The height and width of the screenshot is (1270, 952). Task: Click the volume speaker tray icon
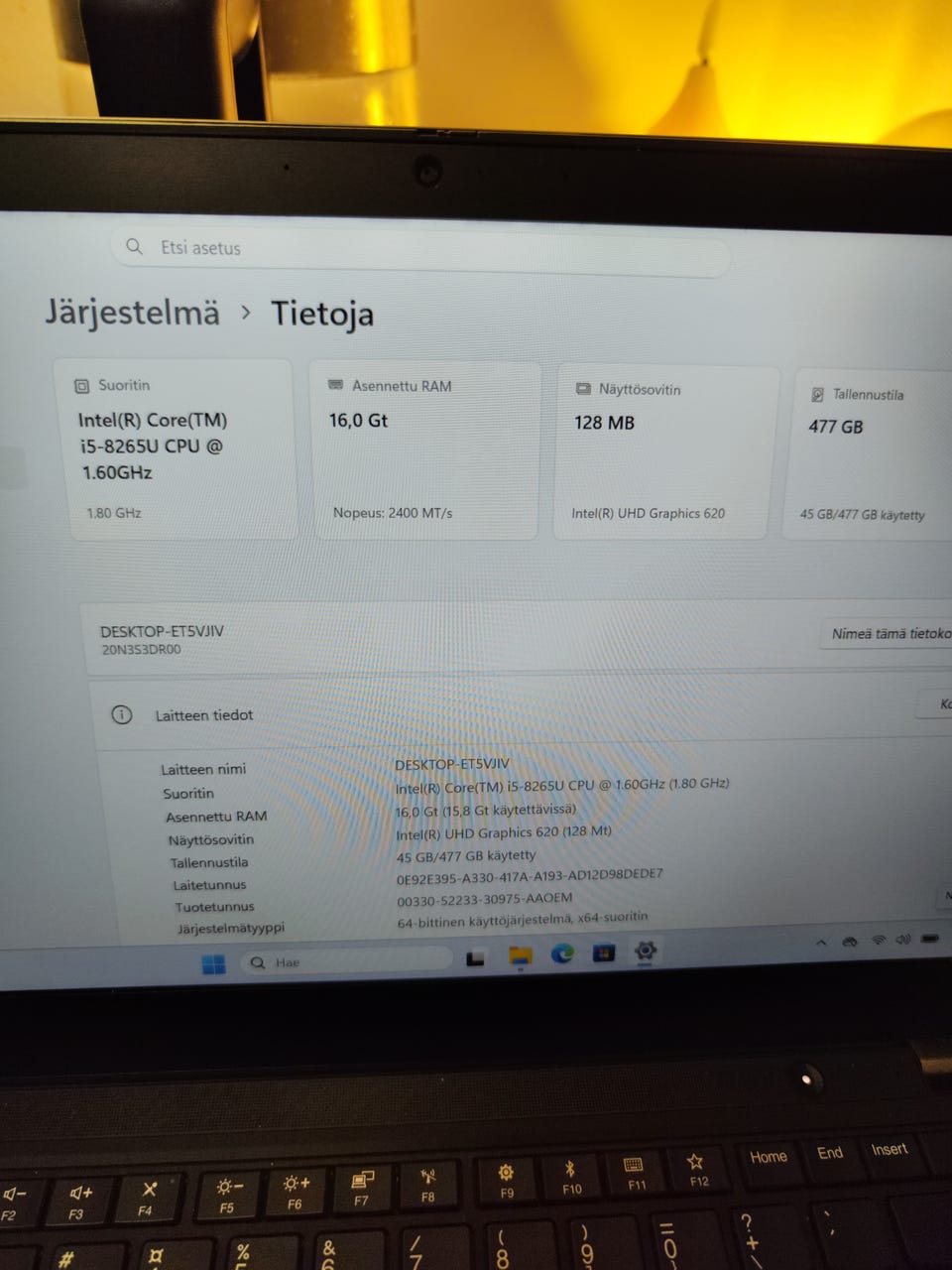click(x=903, y=939)
